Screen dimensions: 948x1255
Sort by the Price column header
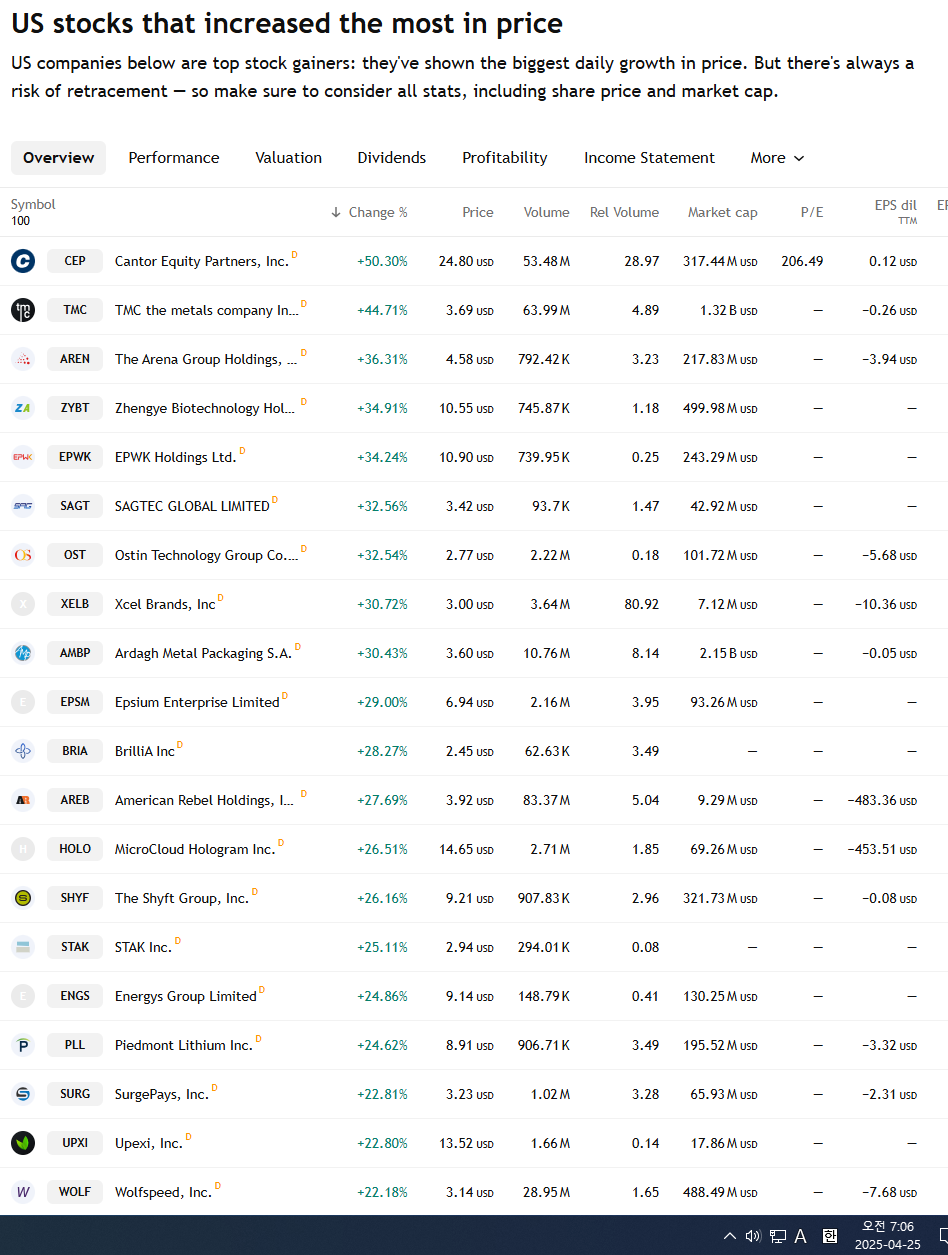point(478,212)
